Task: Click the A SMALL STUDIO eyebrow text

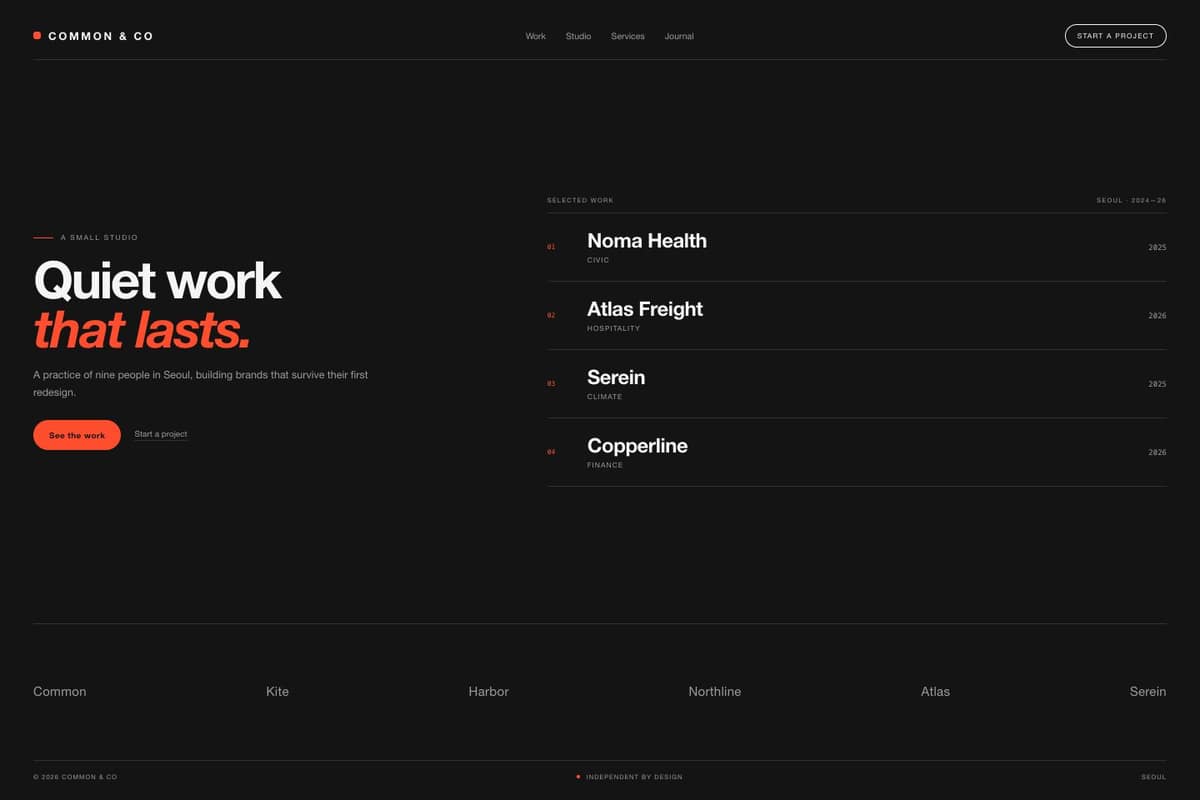Action: [99, 238]
